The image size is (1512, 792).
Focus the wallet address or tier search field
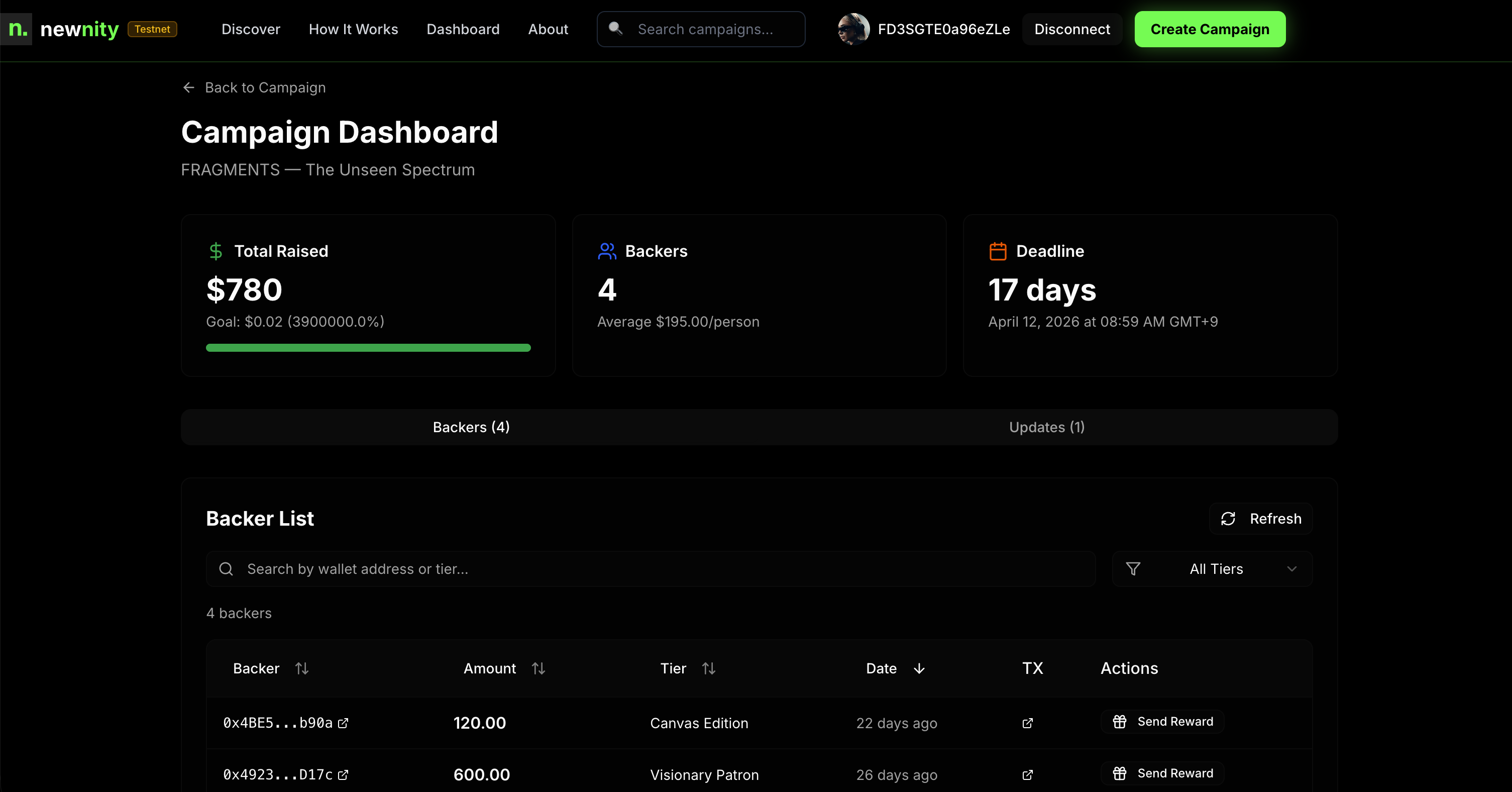click(x=651, y=568)
